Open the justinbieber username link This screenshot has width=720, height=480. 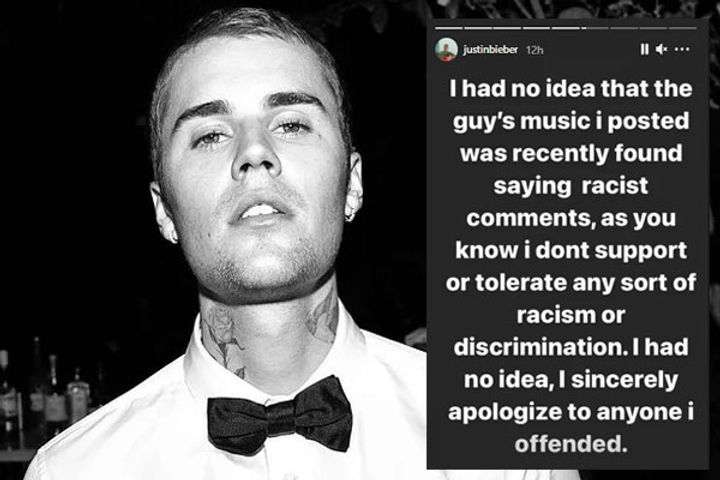pyautogui.click(x=492, y=49)
